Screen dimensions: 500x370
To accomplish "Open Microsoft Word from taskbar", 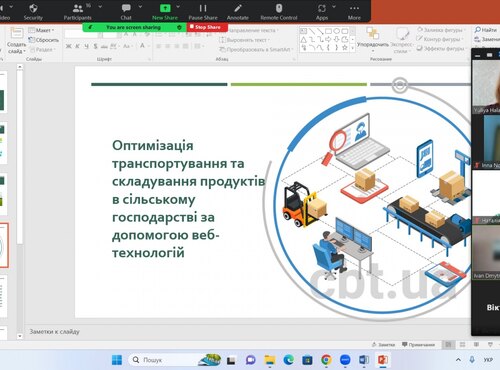I will pos(364,360).
